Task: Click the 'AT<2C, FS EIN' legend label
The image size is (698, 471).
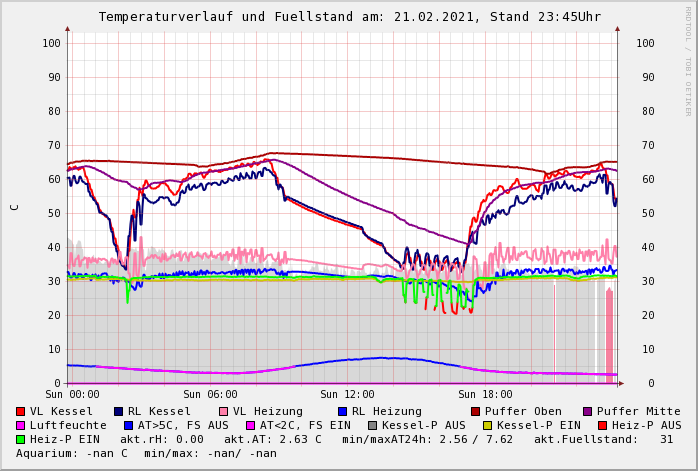Action: (305, 425)
